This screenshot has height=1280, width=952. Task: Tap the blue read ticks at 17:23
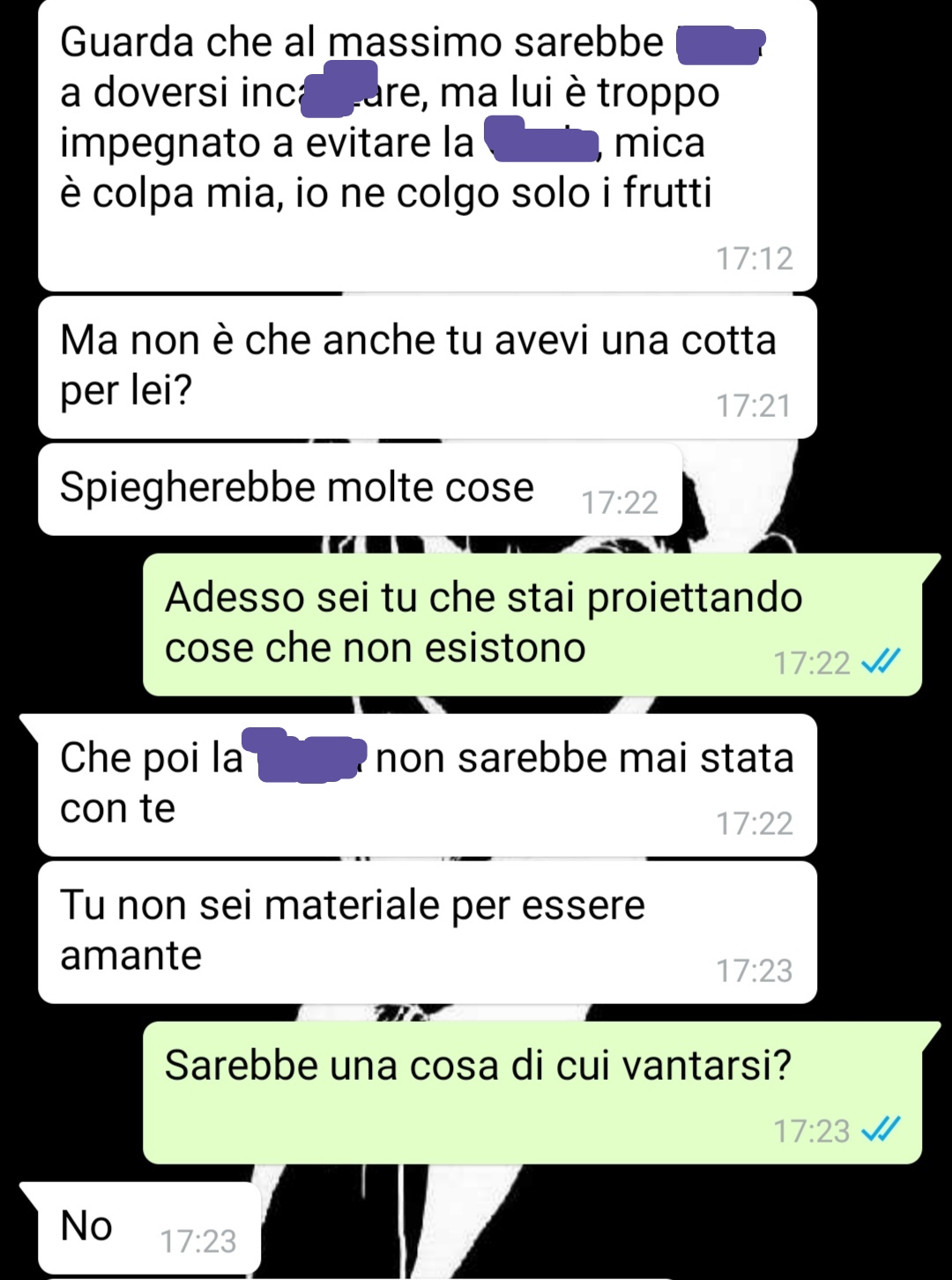pos(881,1129)
